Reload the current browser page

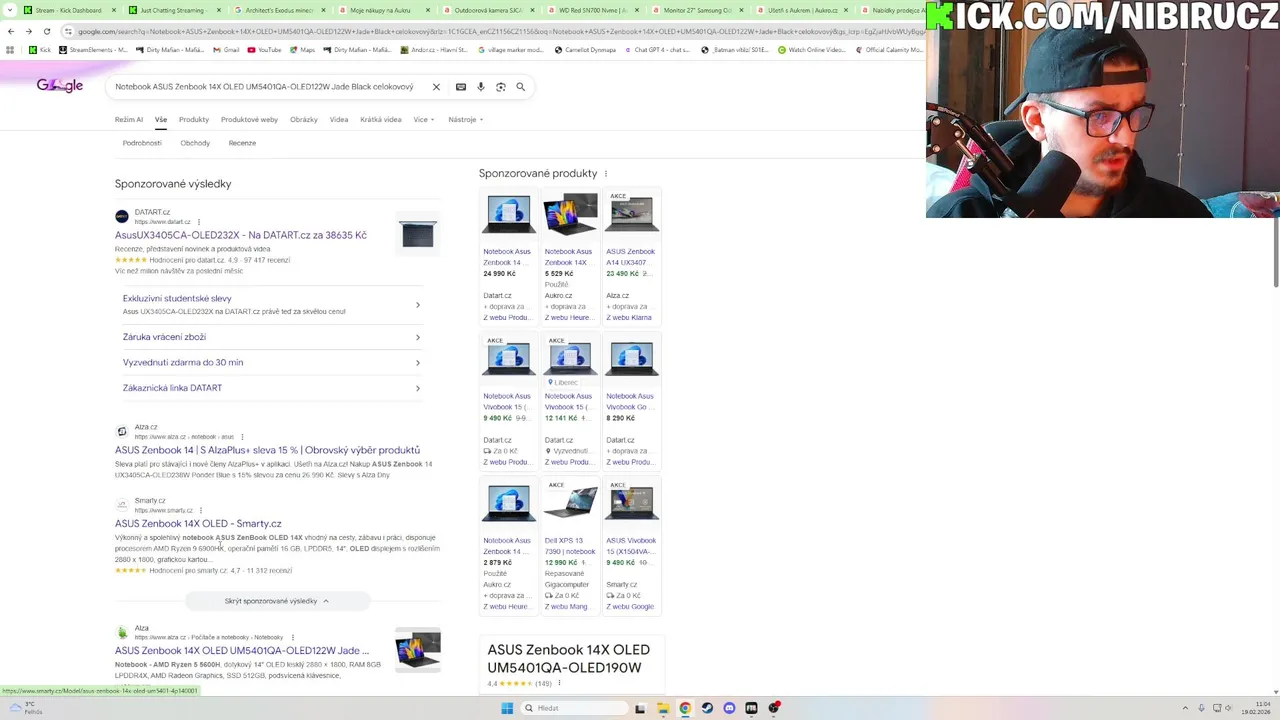pos(46,31)
